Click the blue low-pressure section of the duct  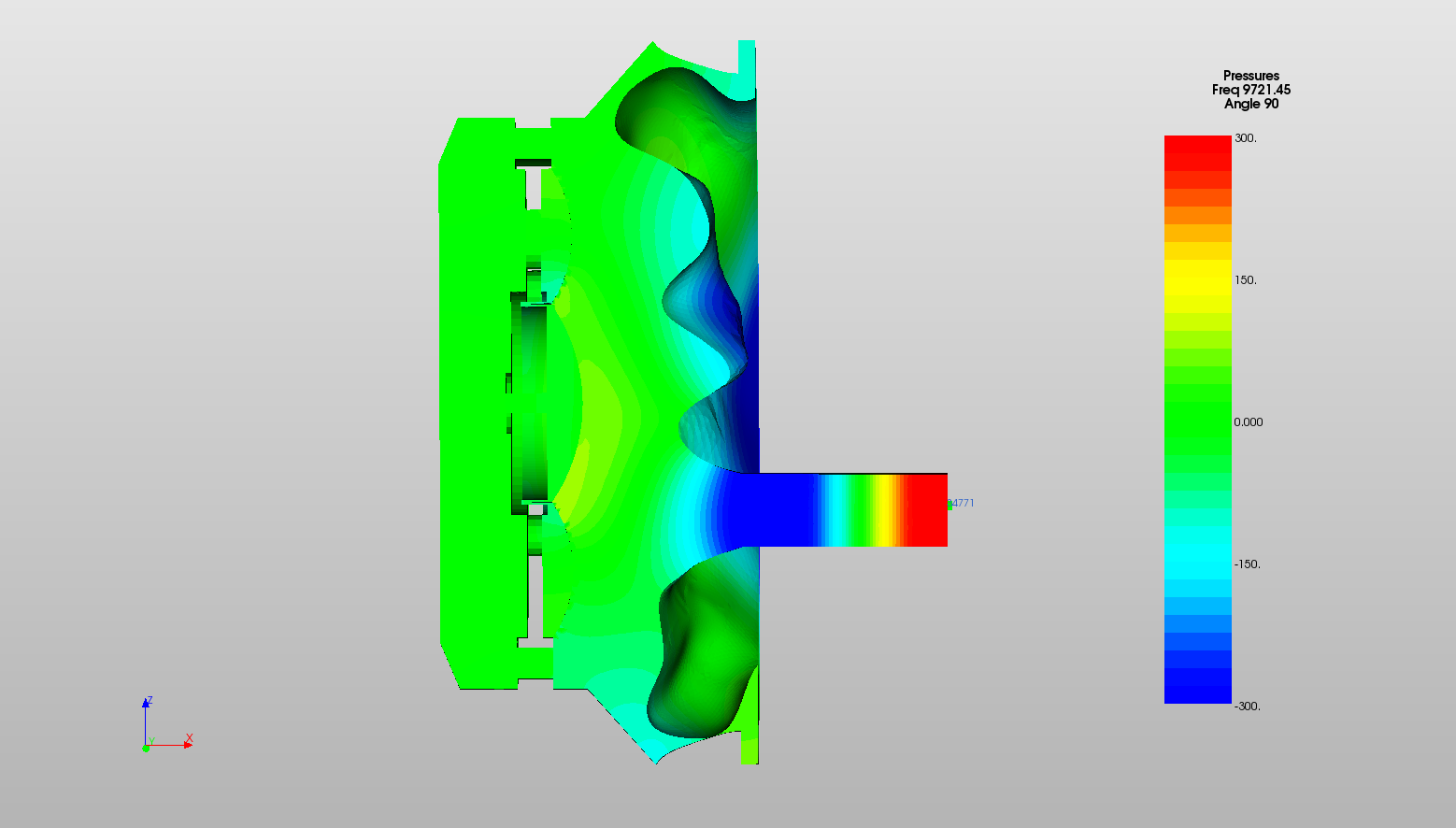pyautogui.click(x=776, y=509)
